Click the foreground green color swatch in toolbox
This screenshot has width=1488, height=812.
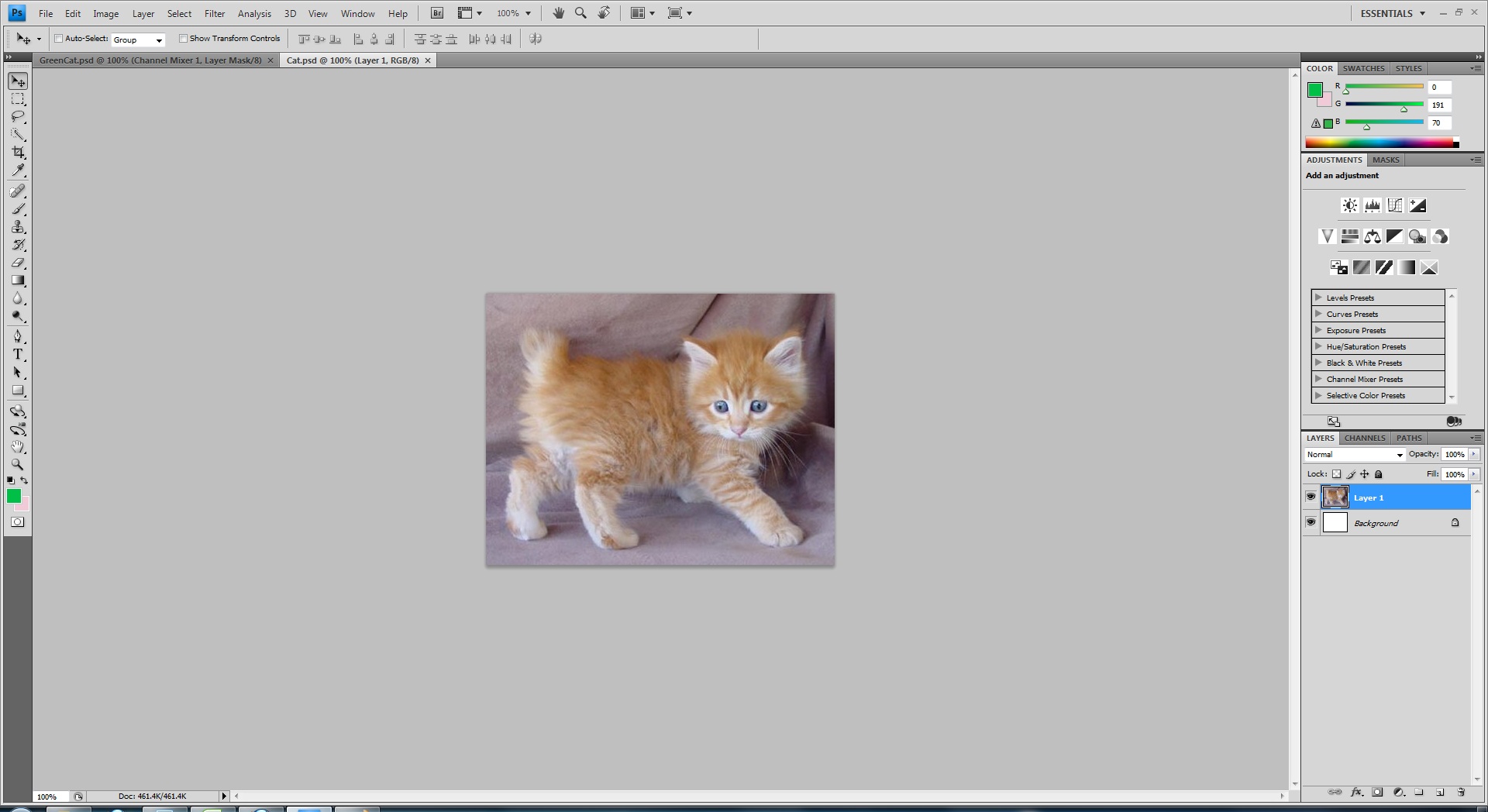14,496
